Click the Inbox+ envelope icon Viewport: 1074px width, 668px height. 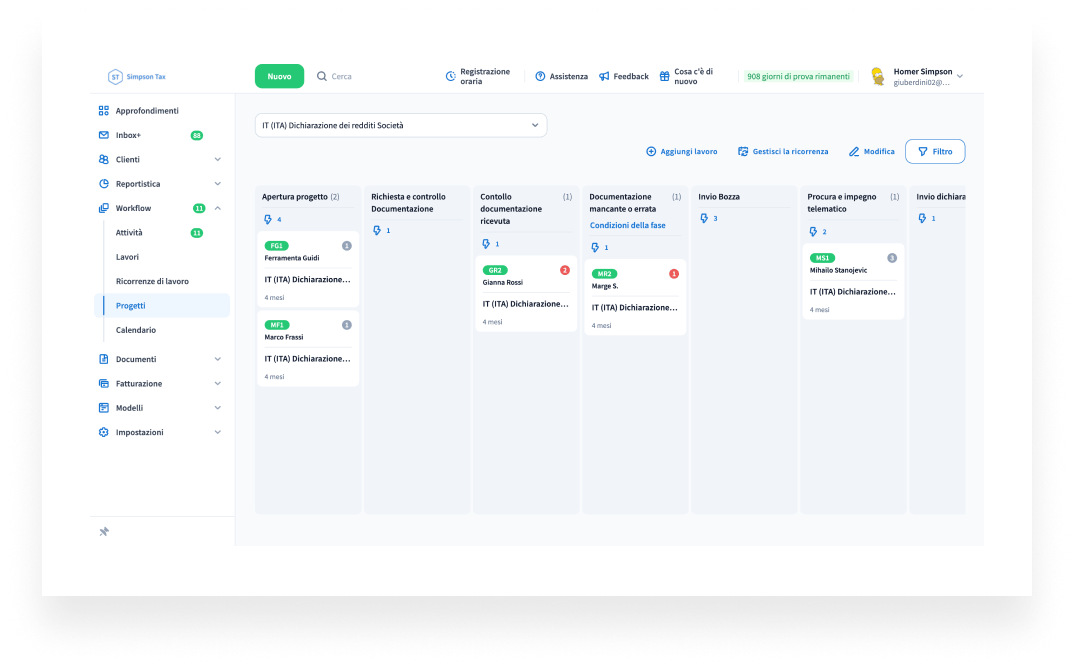103,136
